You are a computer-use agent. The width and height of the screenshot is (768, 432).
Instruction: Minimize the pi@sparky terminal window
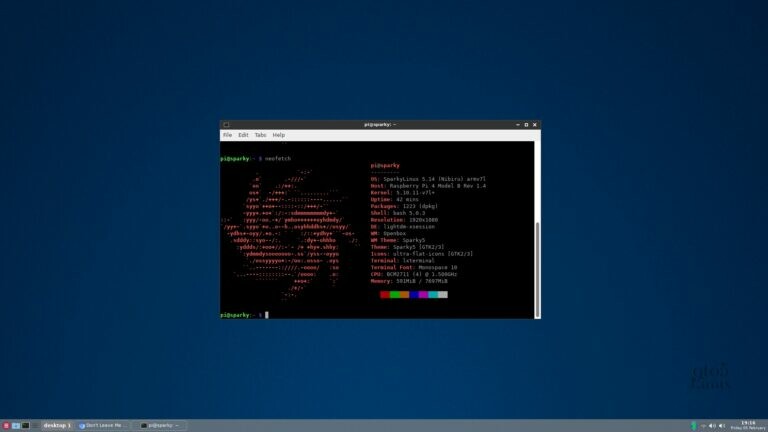[518, 125]
